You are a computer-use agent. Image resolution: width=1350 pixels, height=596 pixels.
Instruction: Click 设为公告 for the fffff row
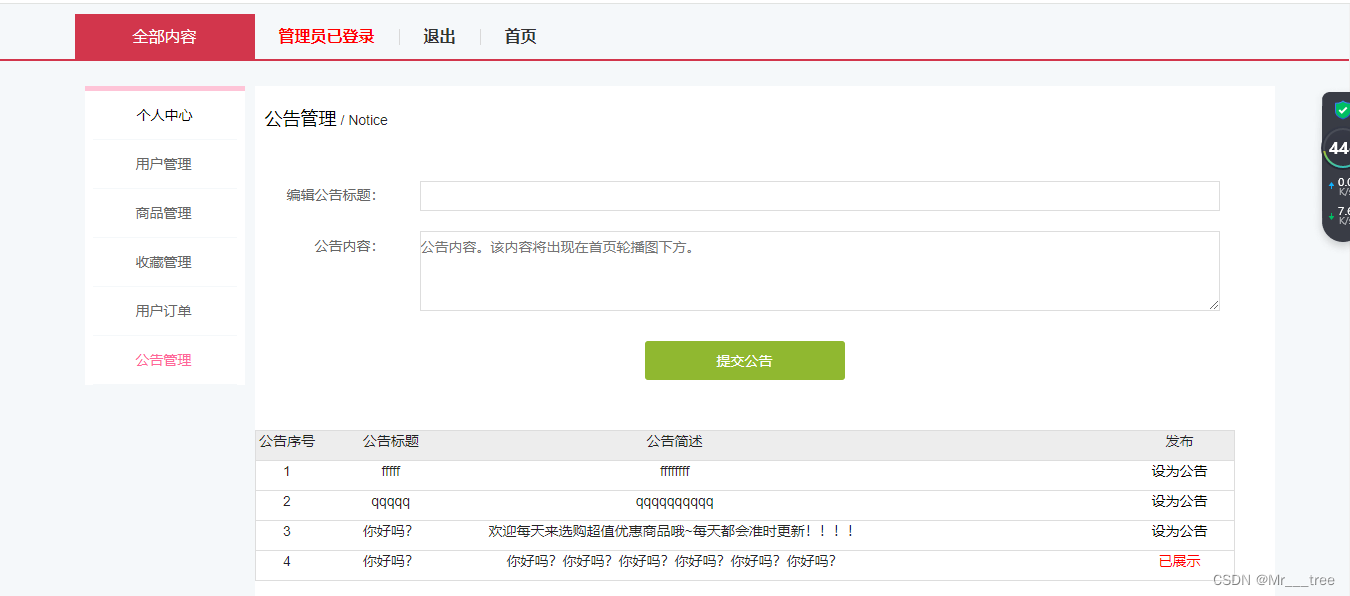1179,471
